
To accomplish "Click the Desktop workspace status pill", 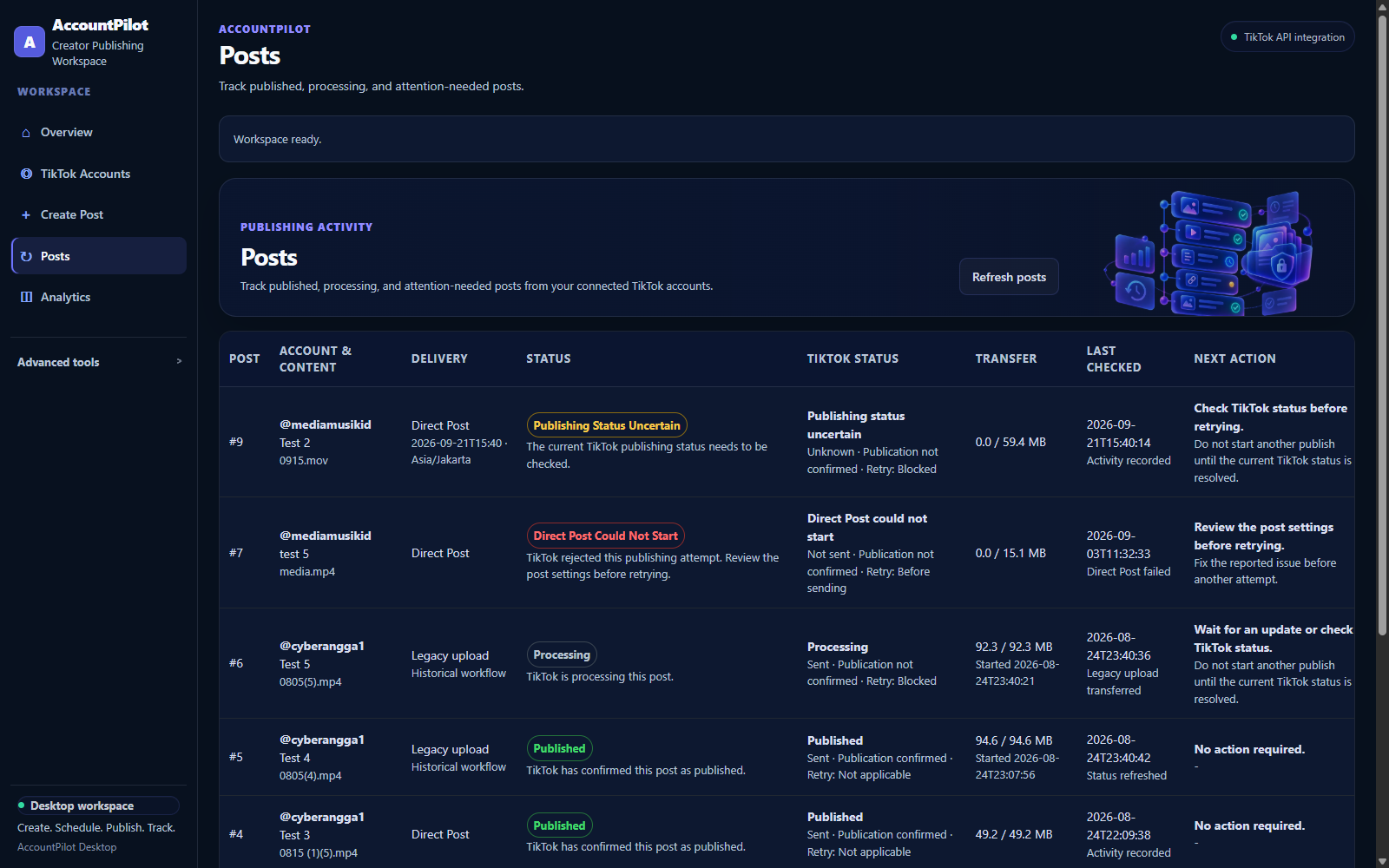I will (97, 806).
